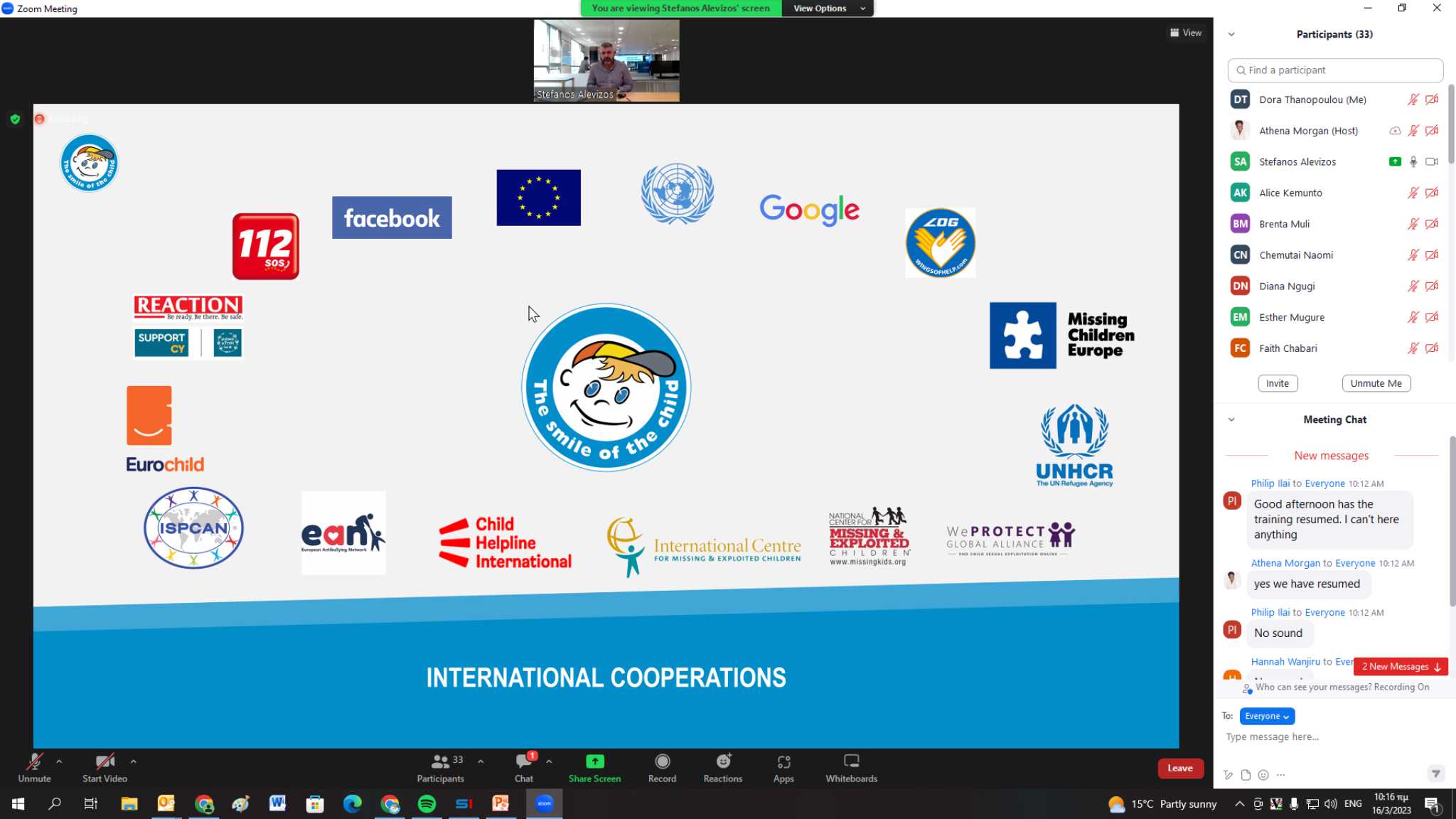This screenshot has width=1456, height=819.
Task: Open Whiteboards from the toolbar
Action: (851, 768)
